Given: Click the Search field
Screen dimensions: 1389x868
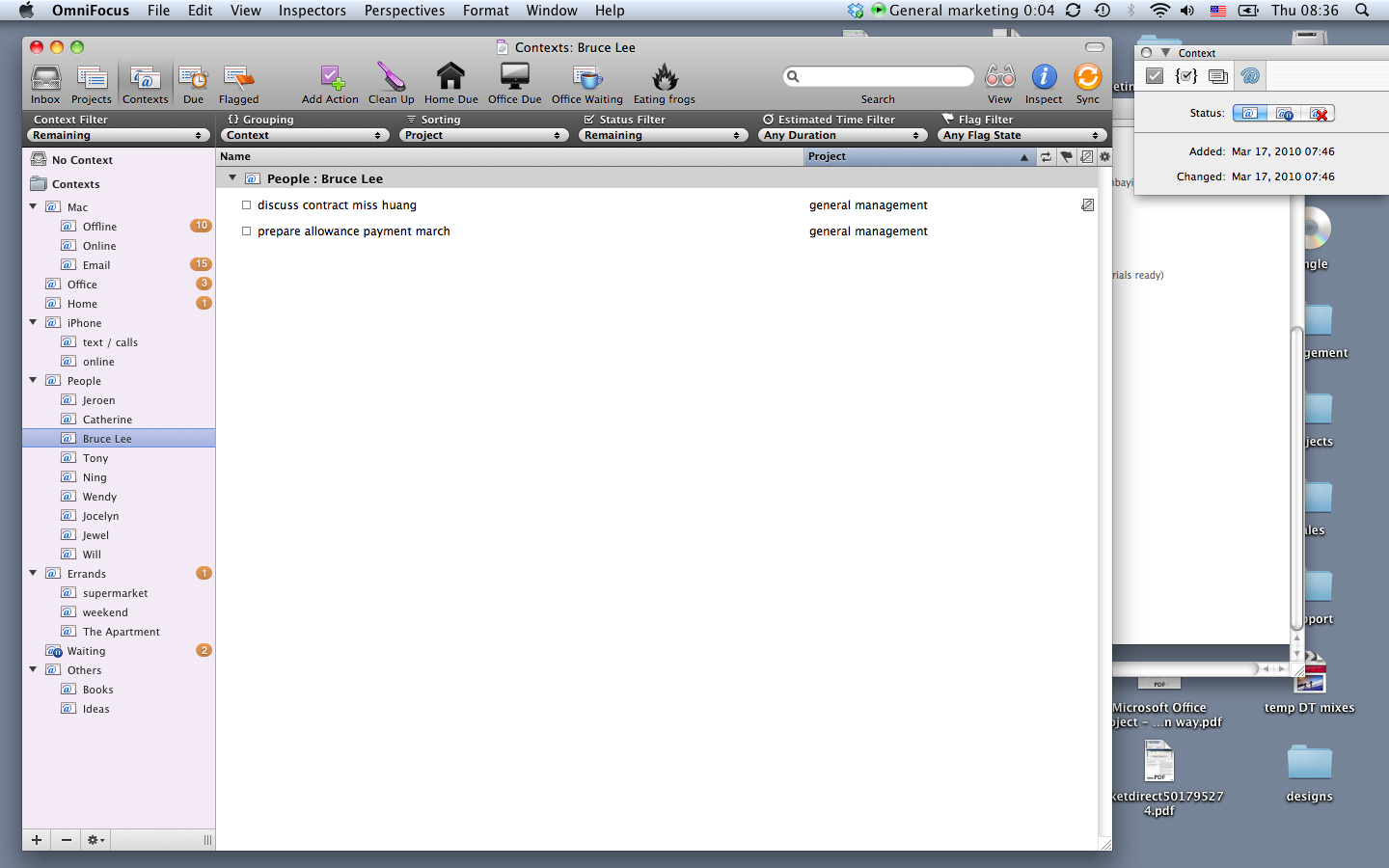Looking at the screenshot, I should [878, 76].
